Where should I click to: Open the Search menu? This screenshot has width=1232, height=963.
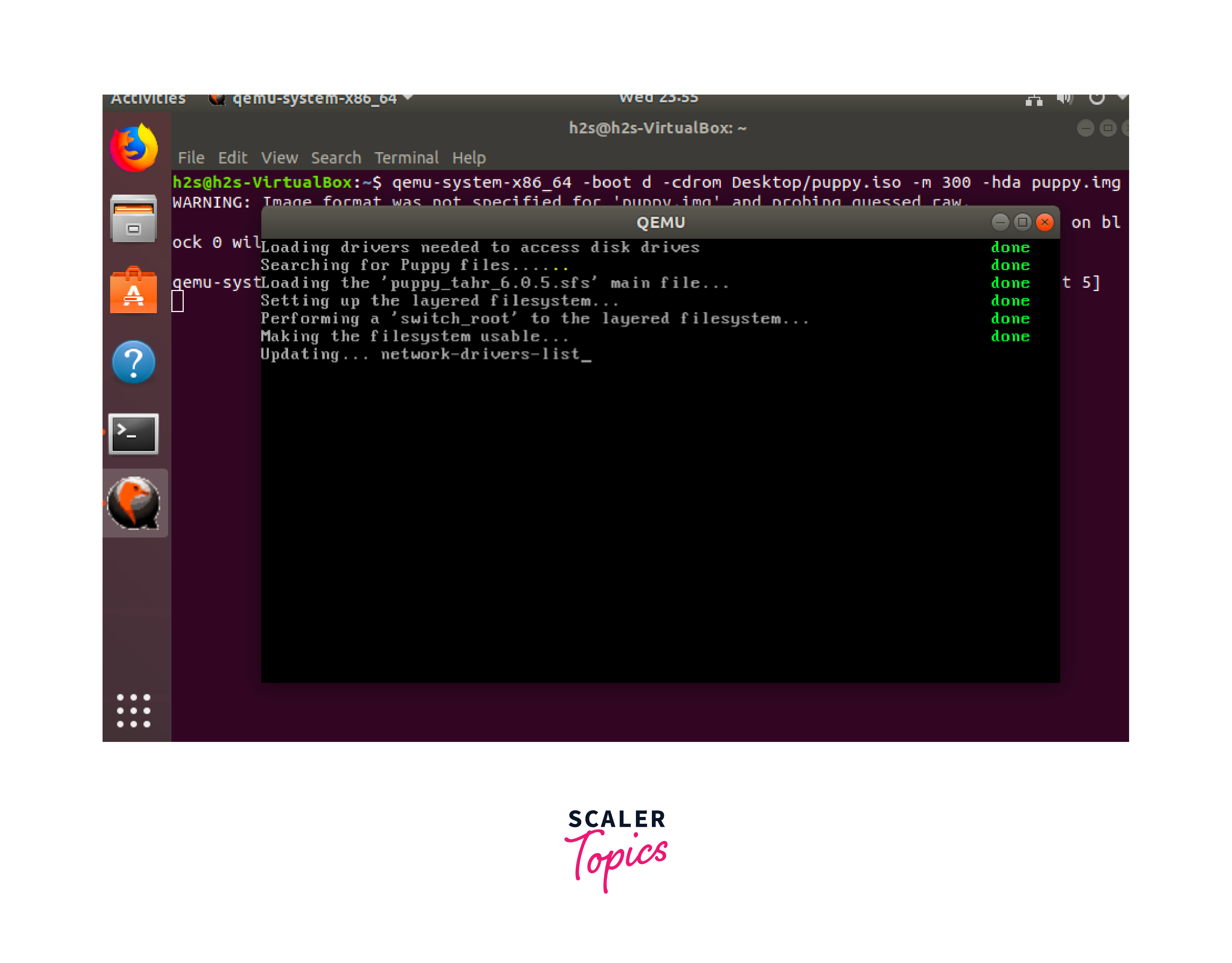(x=336, y=158)
